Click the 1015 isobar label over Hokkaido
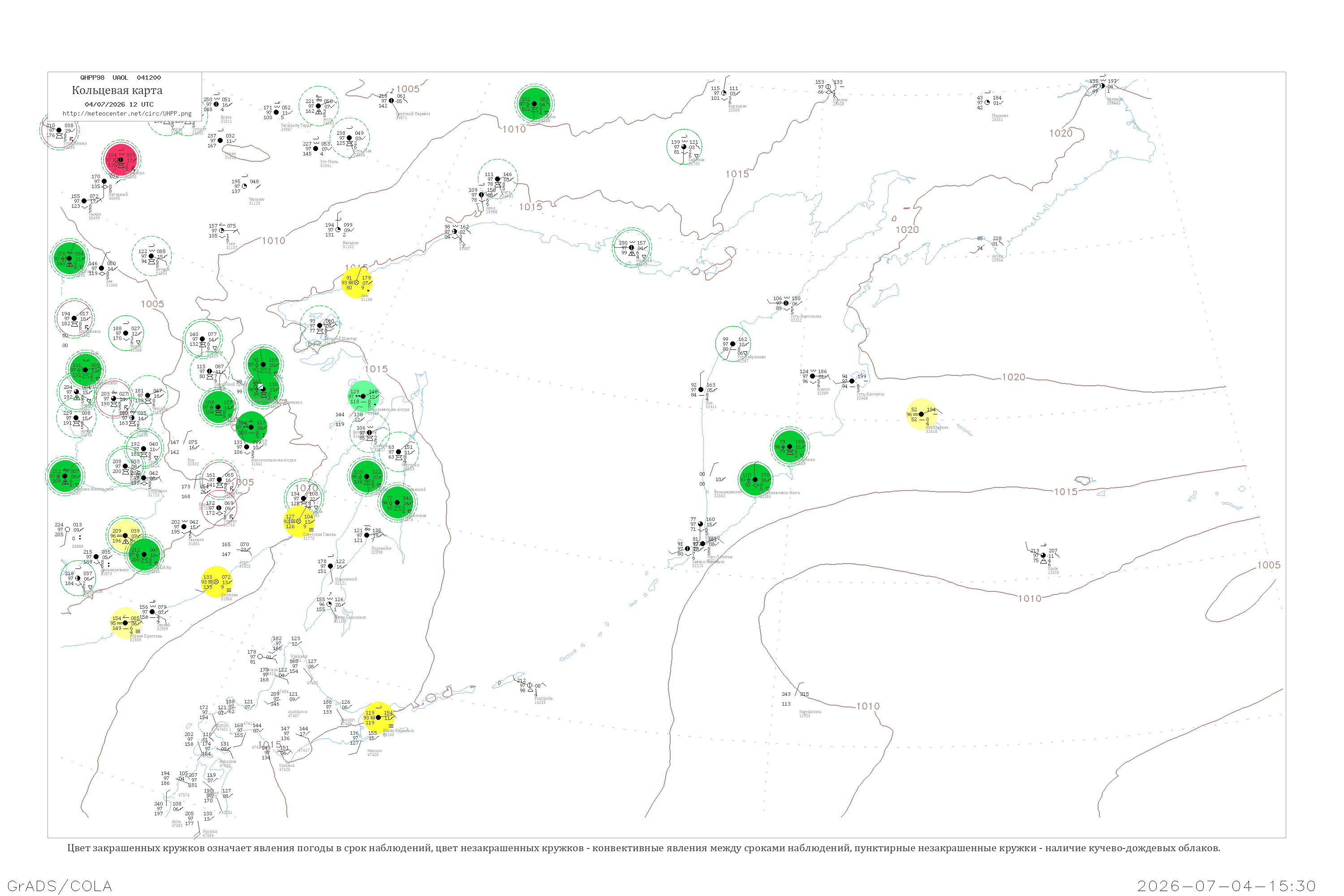 (270, 745)
